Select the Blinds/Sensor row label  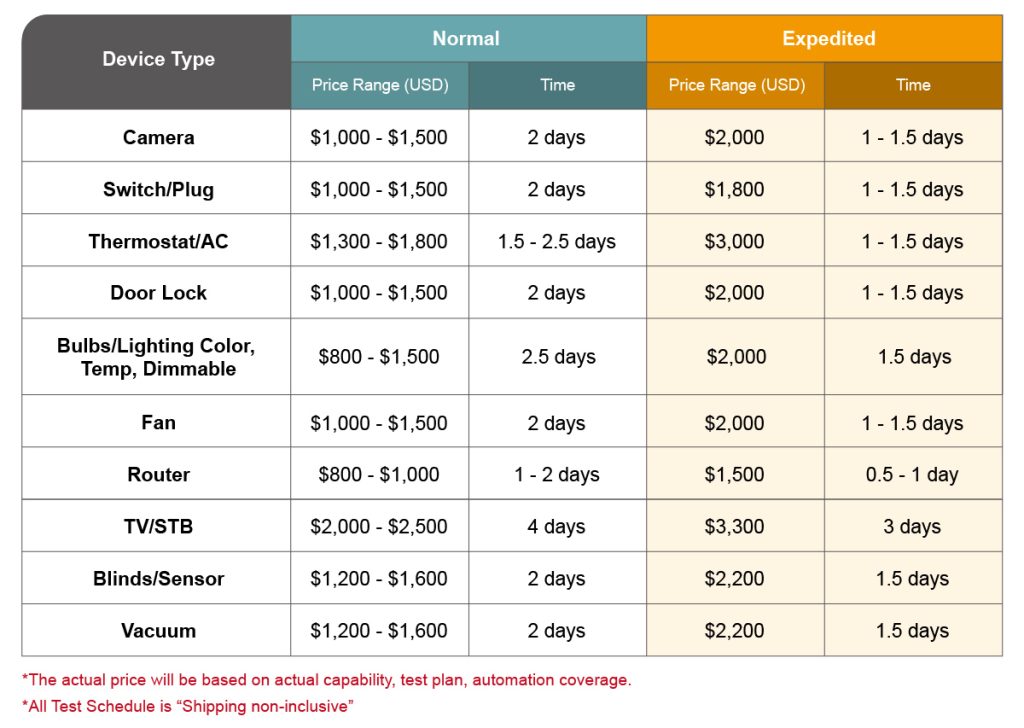tap(157, 578)
